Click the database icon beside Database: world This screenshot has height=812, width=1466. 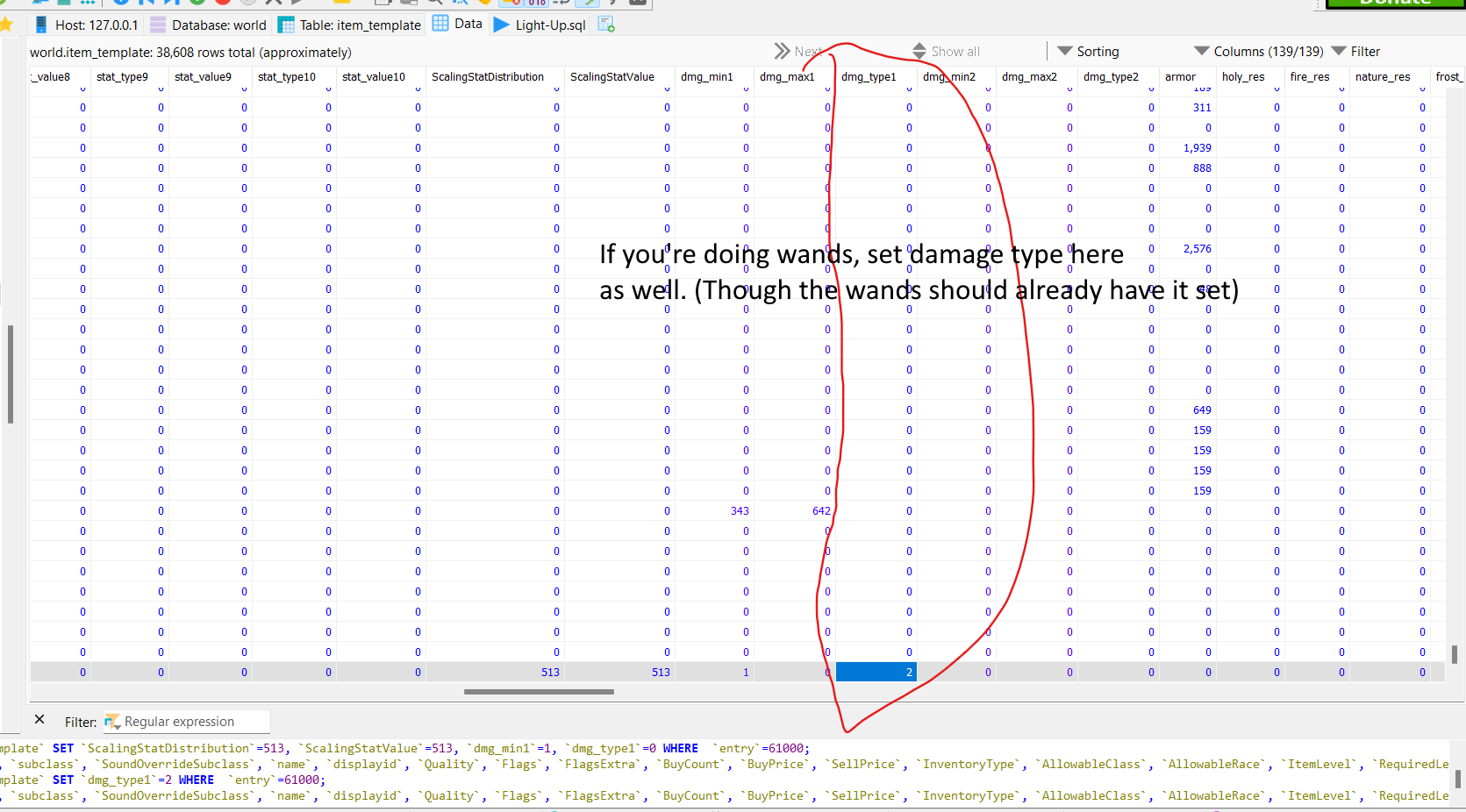click(158, 25)
